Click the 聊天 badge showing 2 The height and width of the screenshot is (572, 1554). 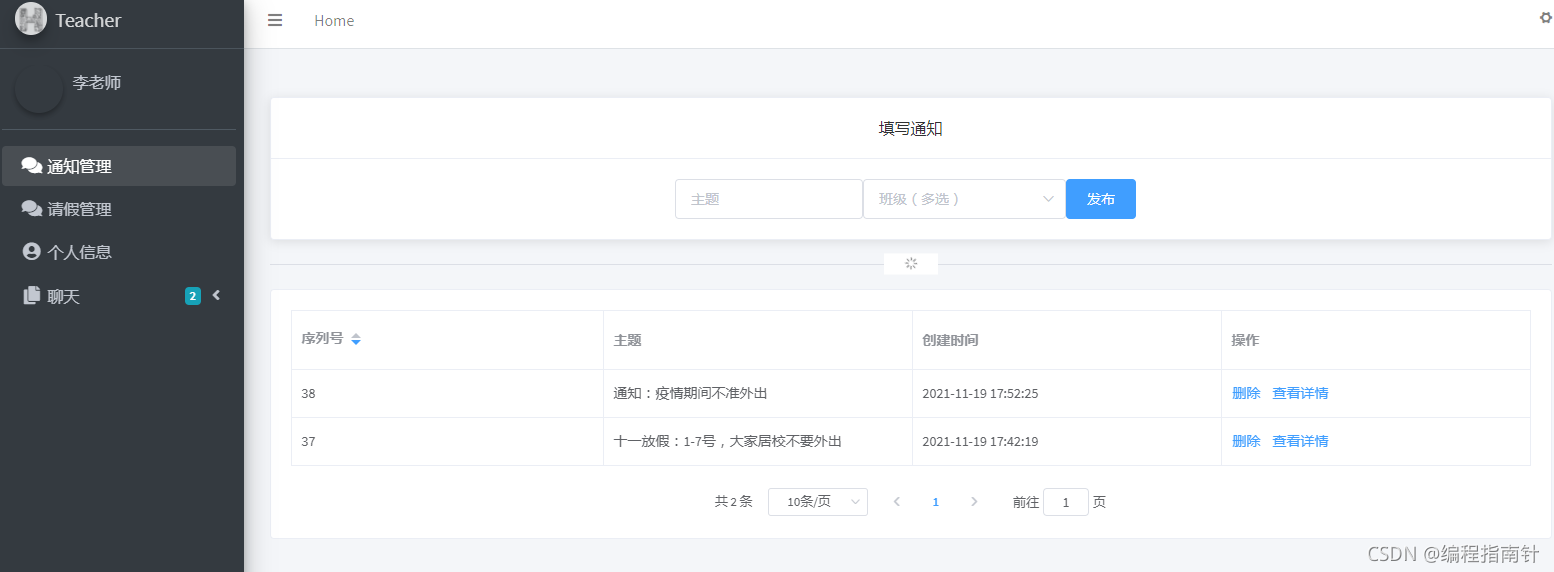193,296
